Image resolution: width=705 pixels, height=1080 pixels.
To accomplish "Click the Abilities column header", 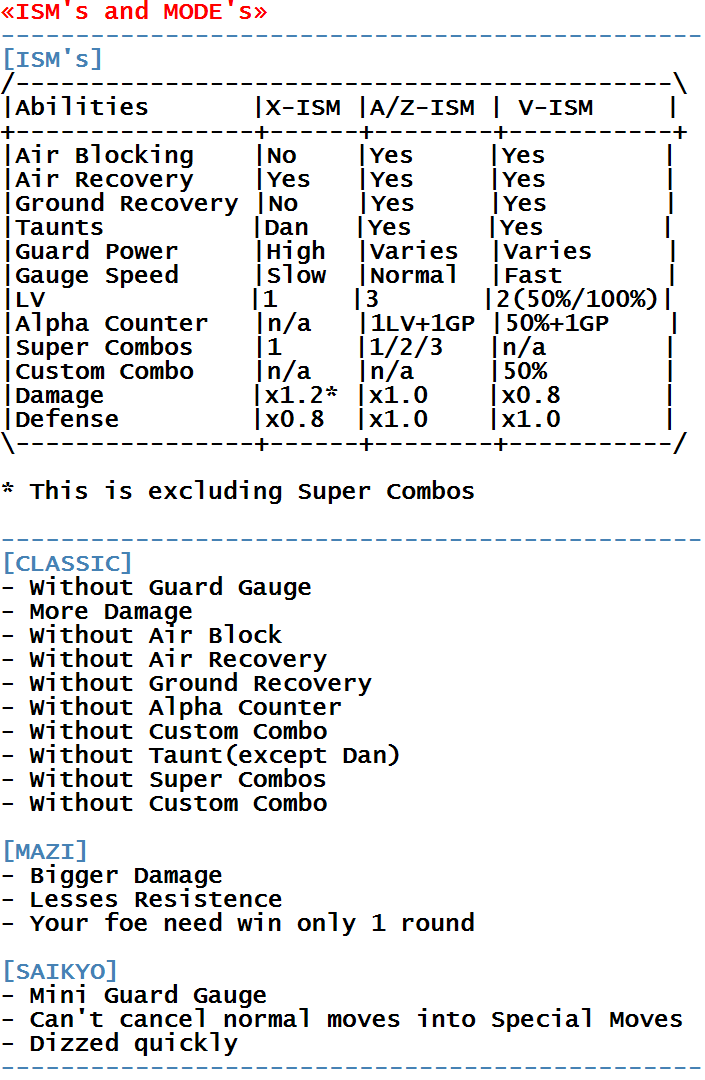I will tap(82, 107).
